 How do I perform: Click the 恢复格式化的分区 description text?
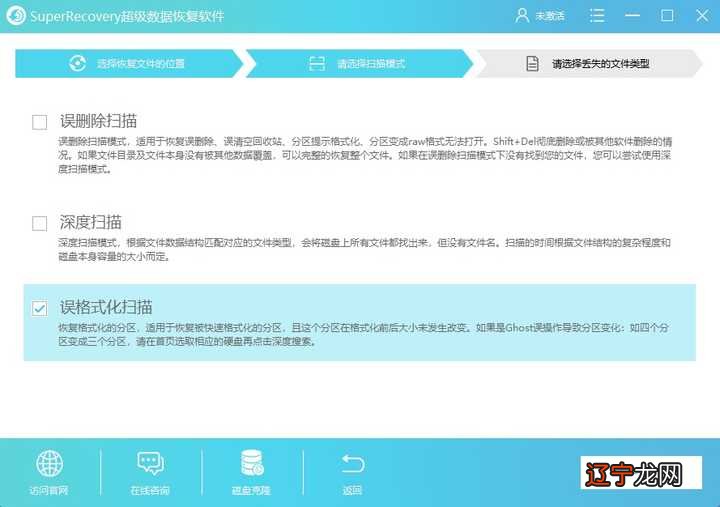pyautogui.click(x=363, y=334)
